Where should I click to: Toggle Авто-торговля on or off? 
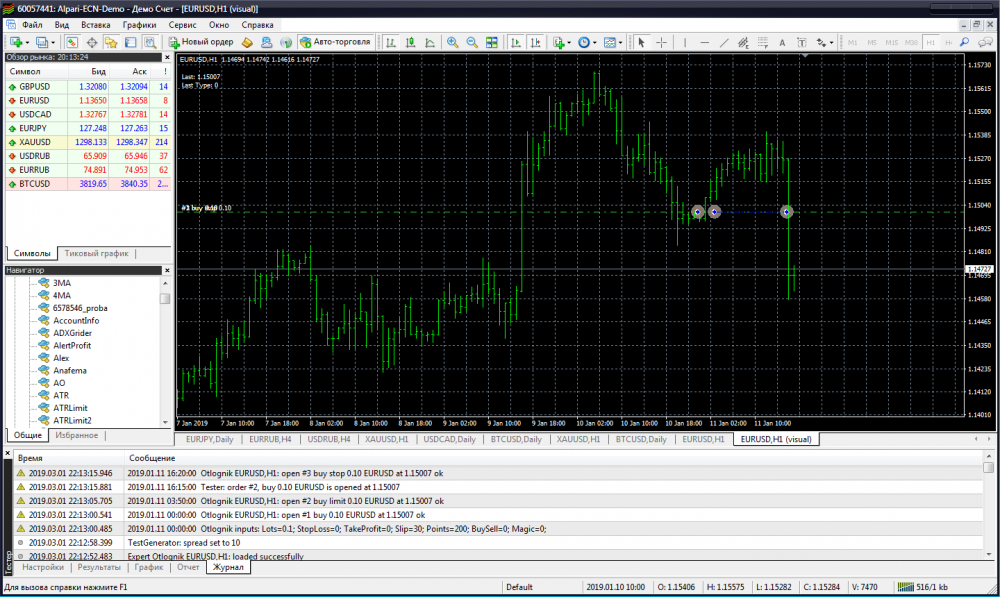[335, 42]
